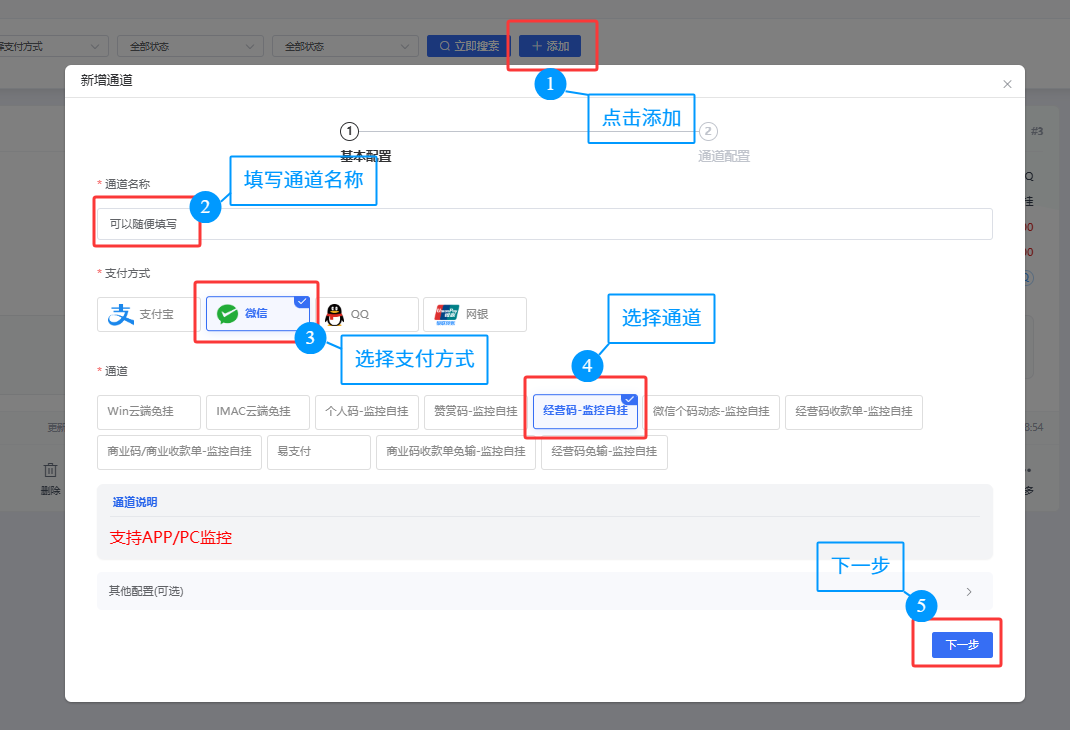
Task: Select the 经营码-监控自挂 channel
Action: point(585,411)
